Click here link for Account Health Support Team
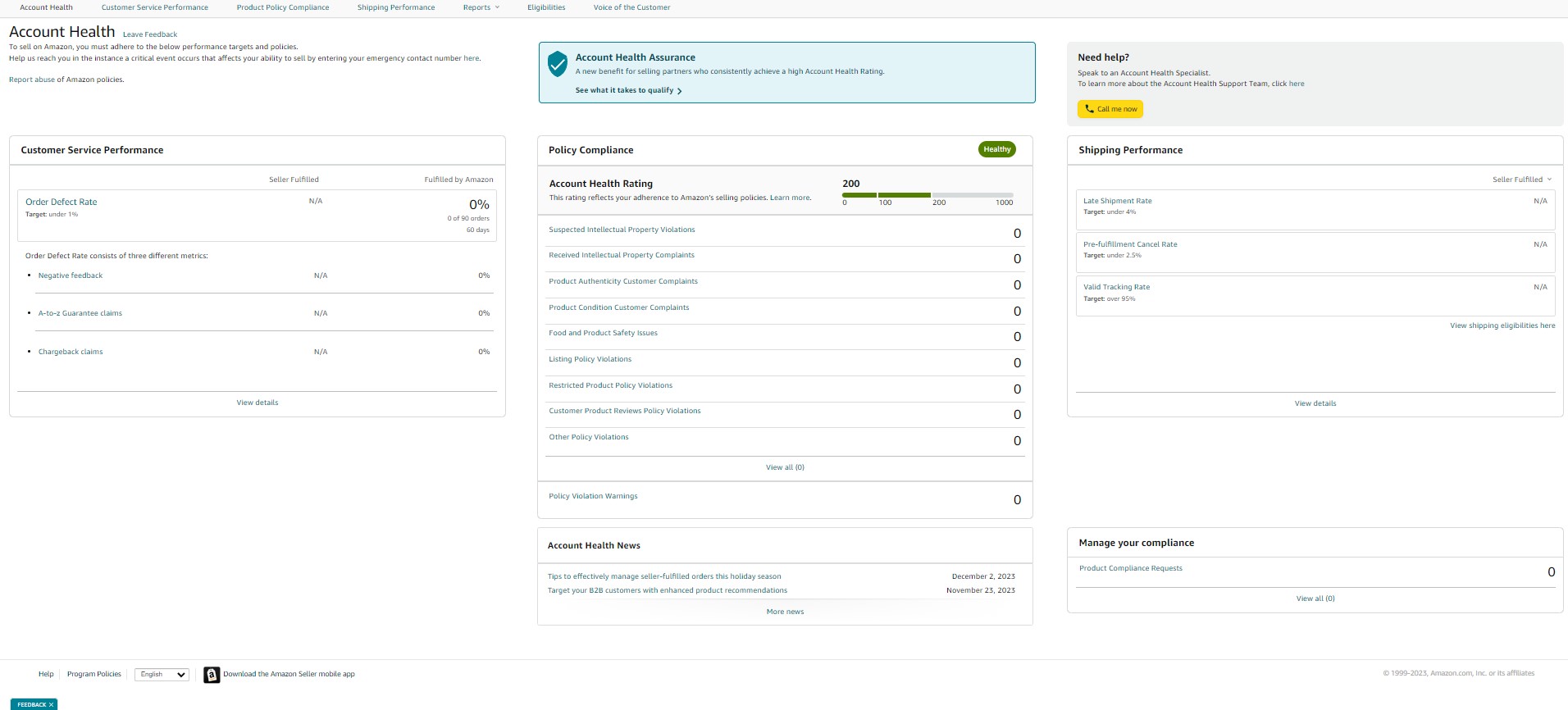 (x=1297, y=84)
